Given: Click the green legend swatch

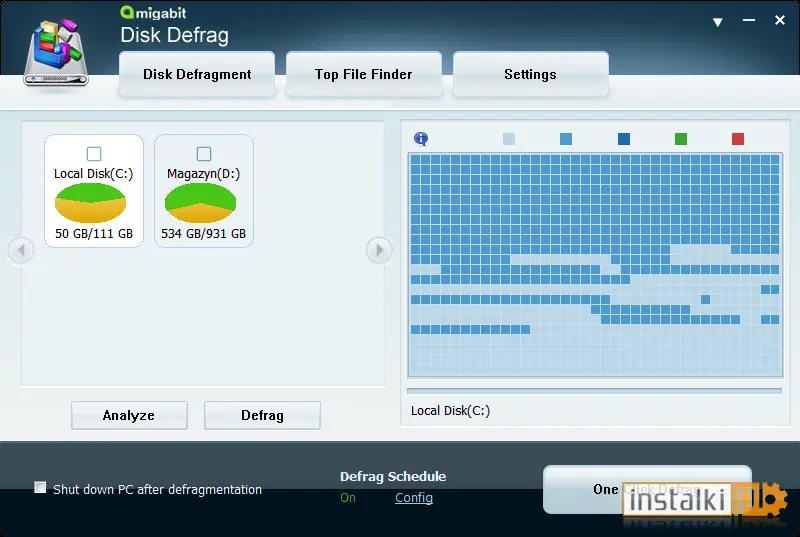Looking at the screenshot, I should click(x=681, y=139).
